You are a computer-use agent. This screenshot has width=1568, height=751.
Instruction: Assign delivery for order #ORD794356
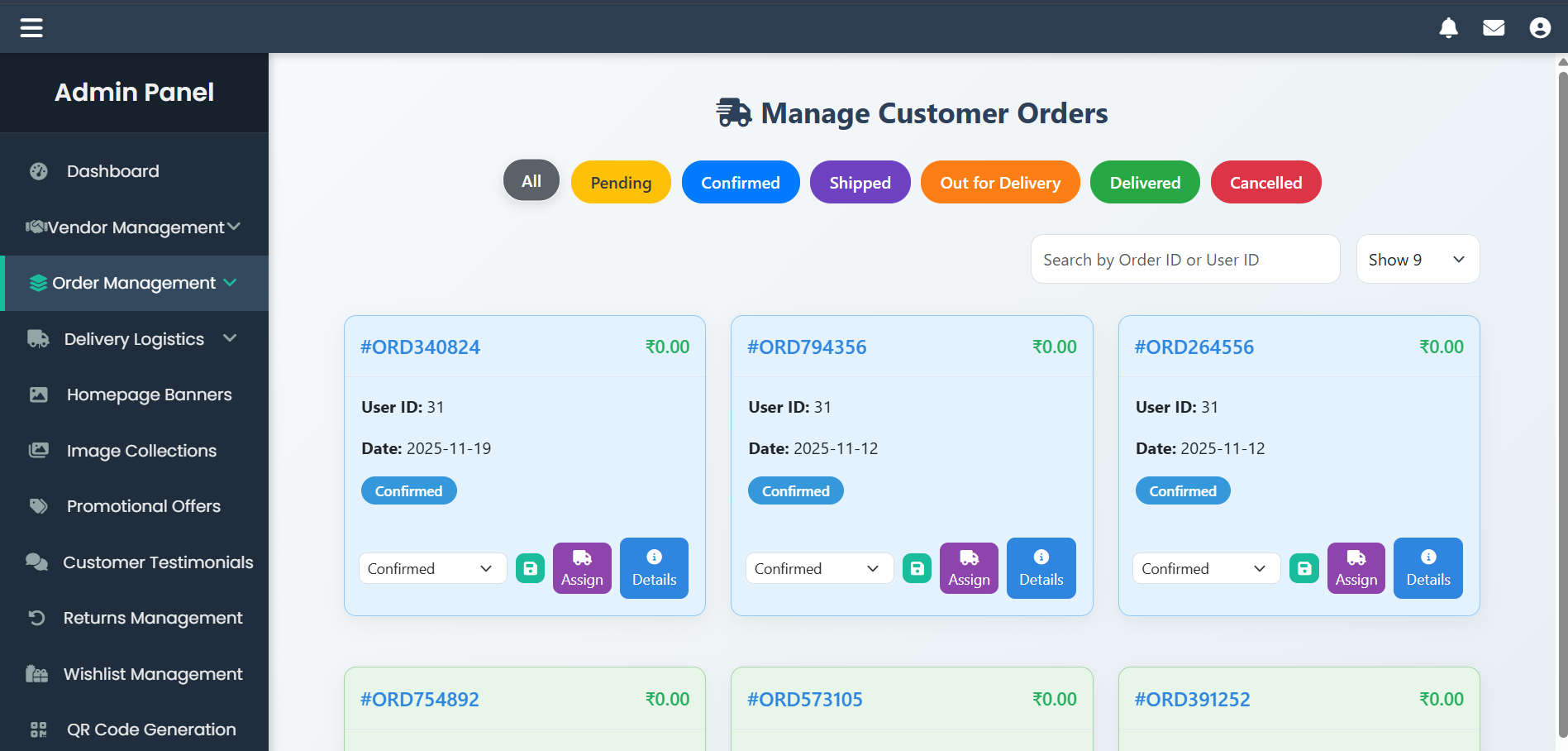(x=969, y=568)
